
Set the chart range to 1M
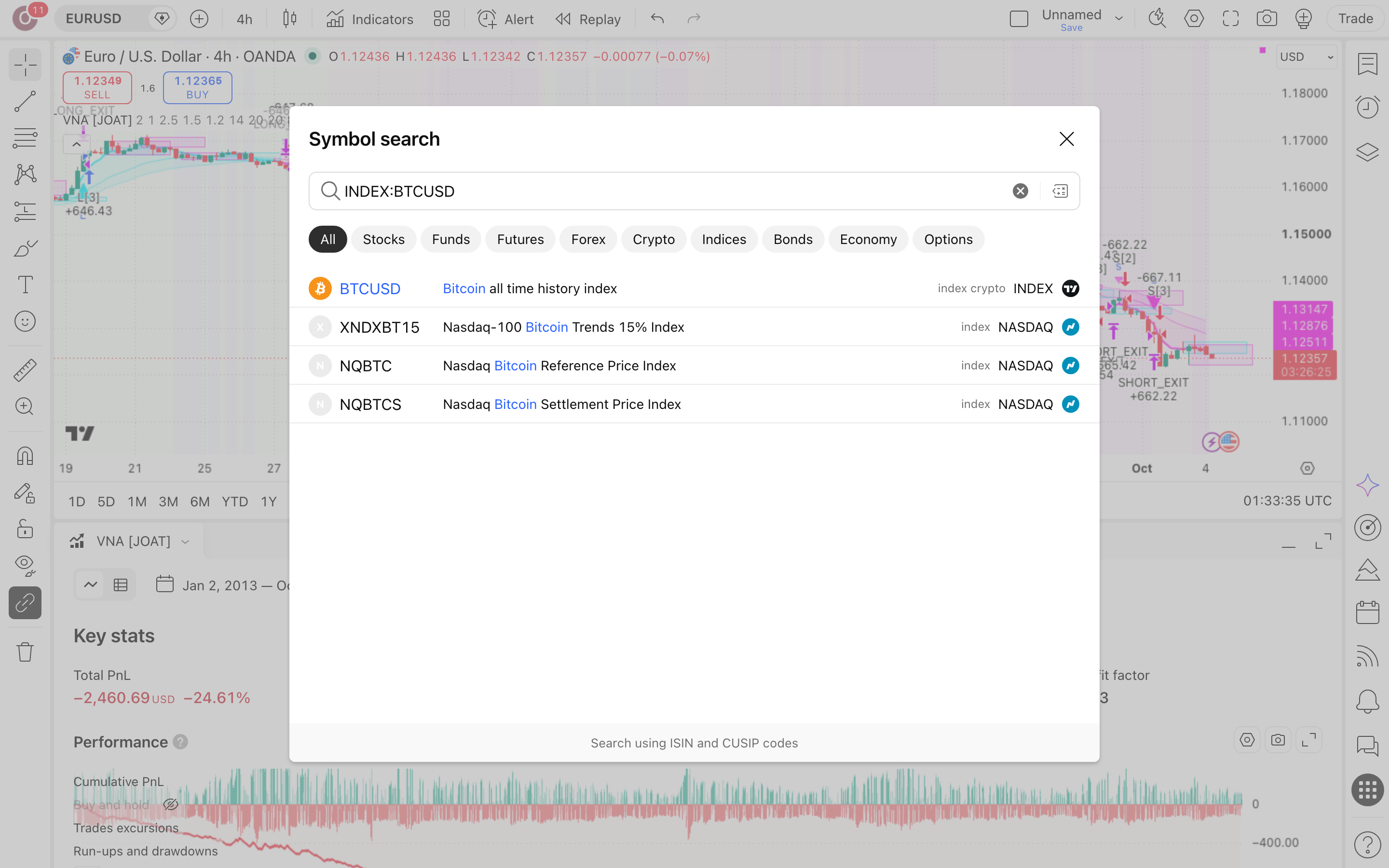(x=136, y=502)
